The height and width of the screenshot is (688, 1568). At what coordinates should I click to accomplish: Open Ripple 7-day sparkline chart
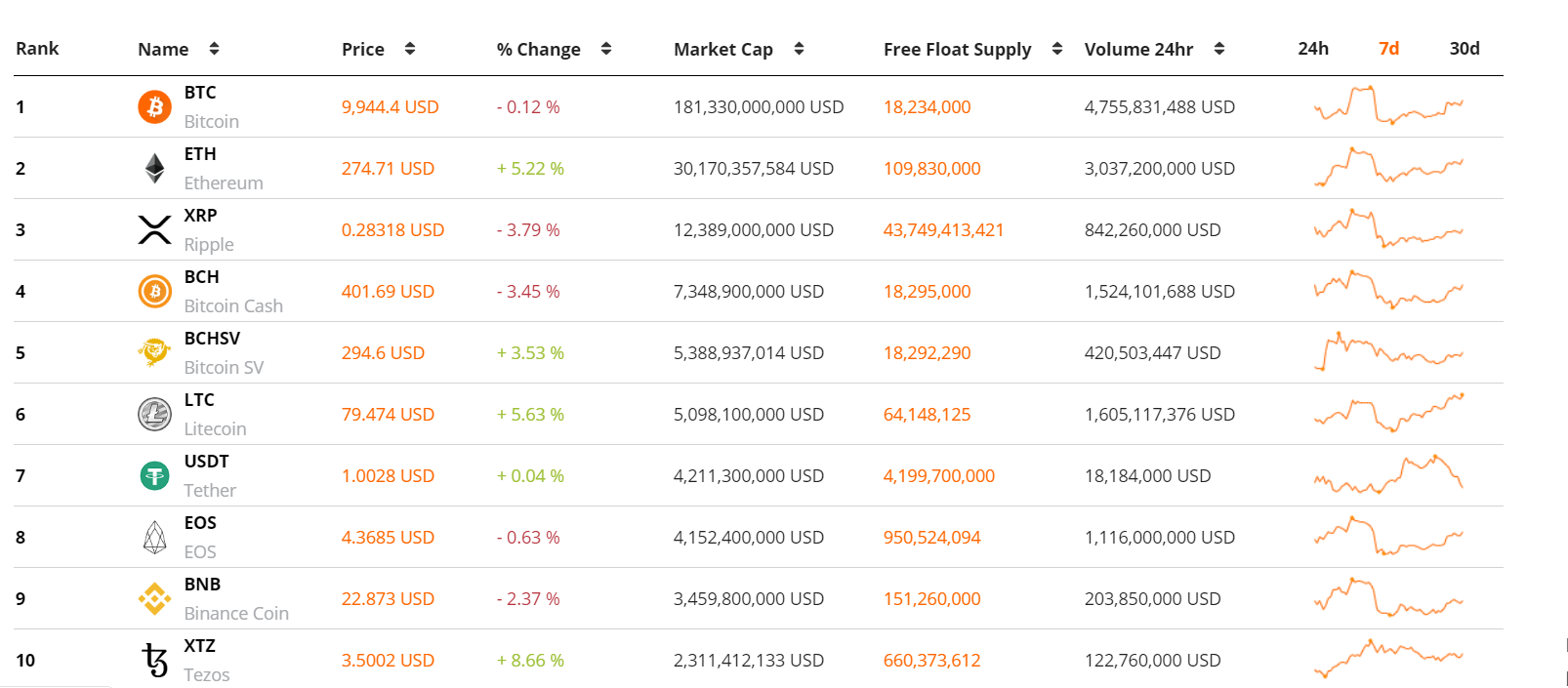tap(1388, 228)
